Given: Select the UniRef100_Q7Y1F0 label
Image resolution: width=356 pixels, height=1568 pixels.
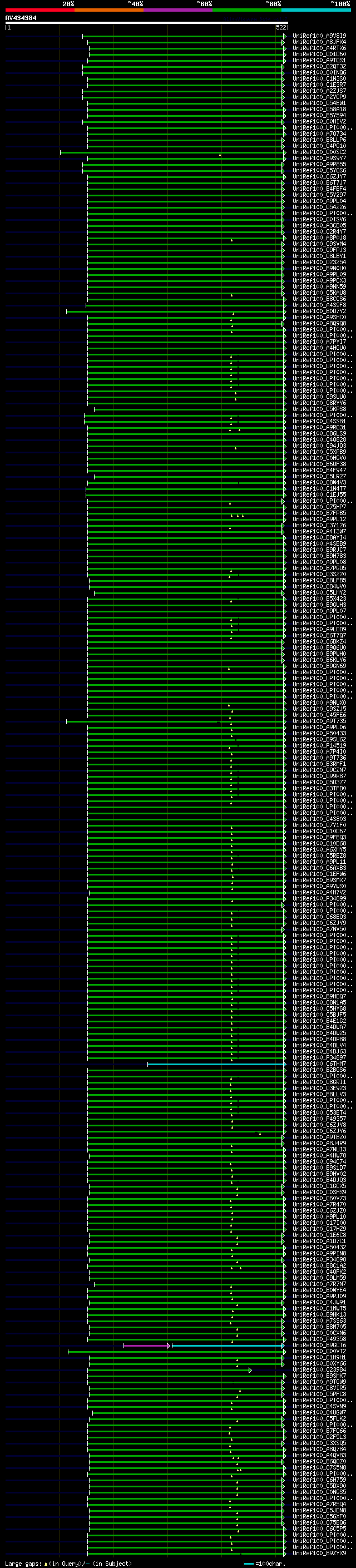Looking at the screenshot, I should tap(319, 825).
